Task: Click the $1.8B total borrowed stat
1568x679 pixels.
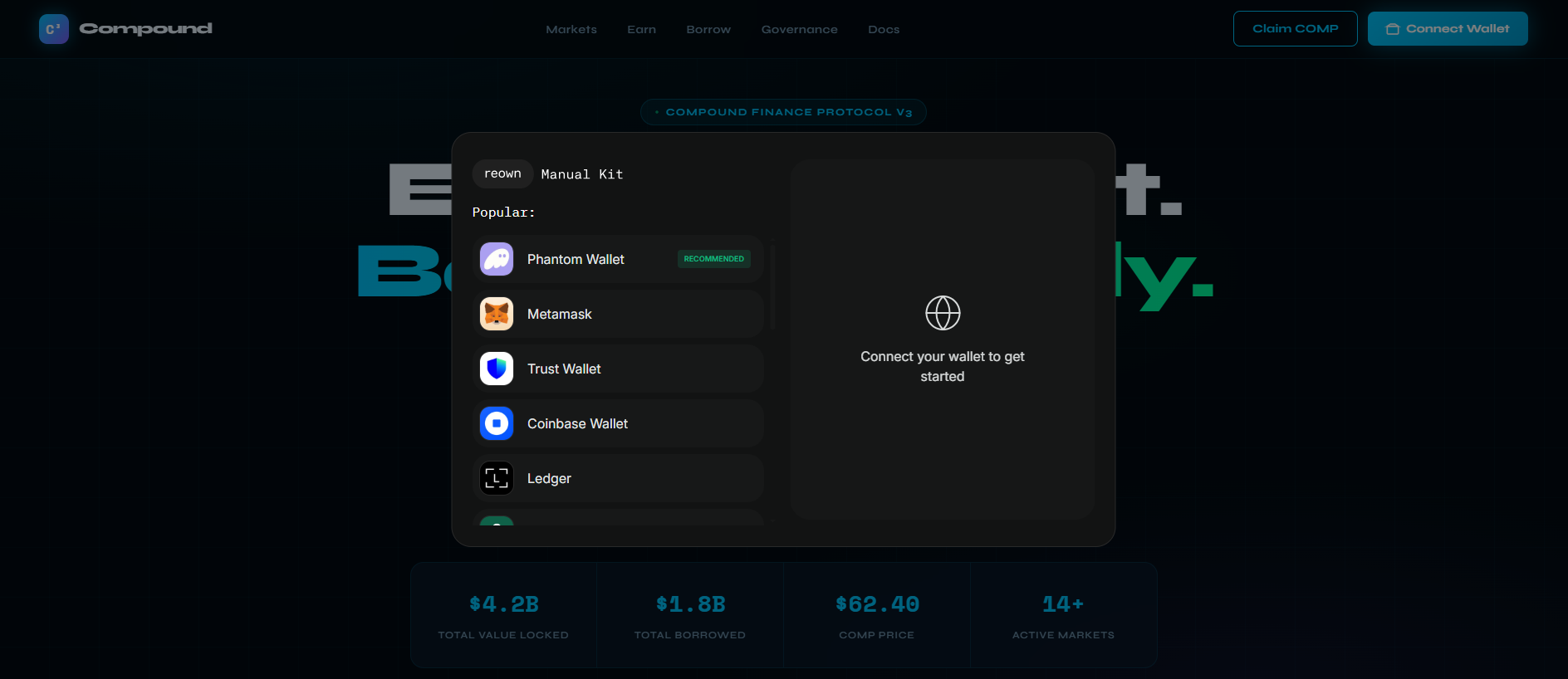Action: [x=690, y=615]
